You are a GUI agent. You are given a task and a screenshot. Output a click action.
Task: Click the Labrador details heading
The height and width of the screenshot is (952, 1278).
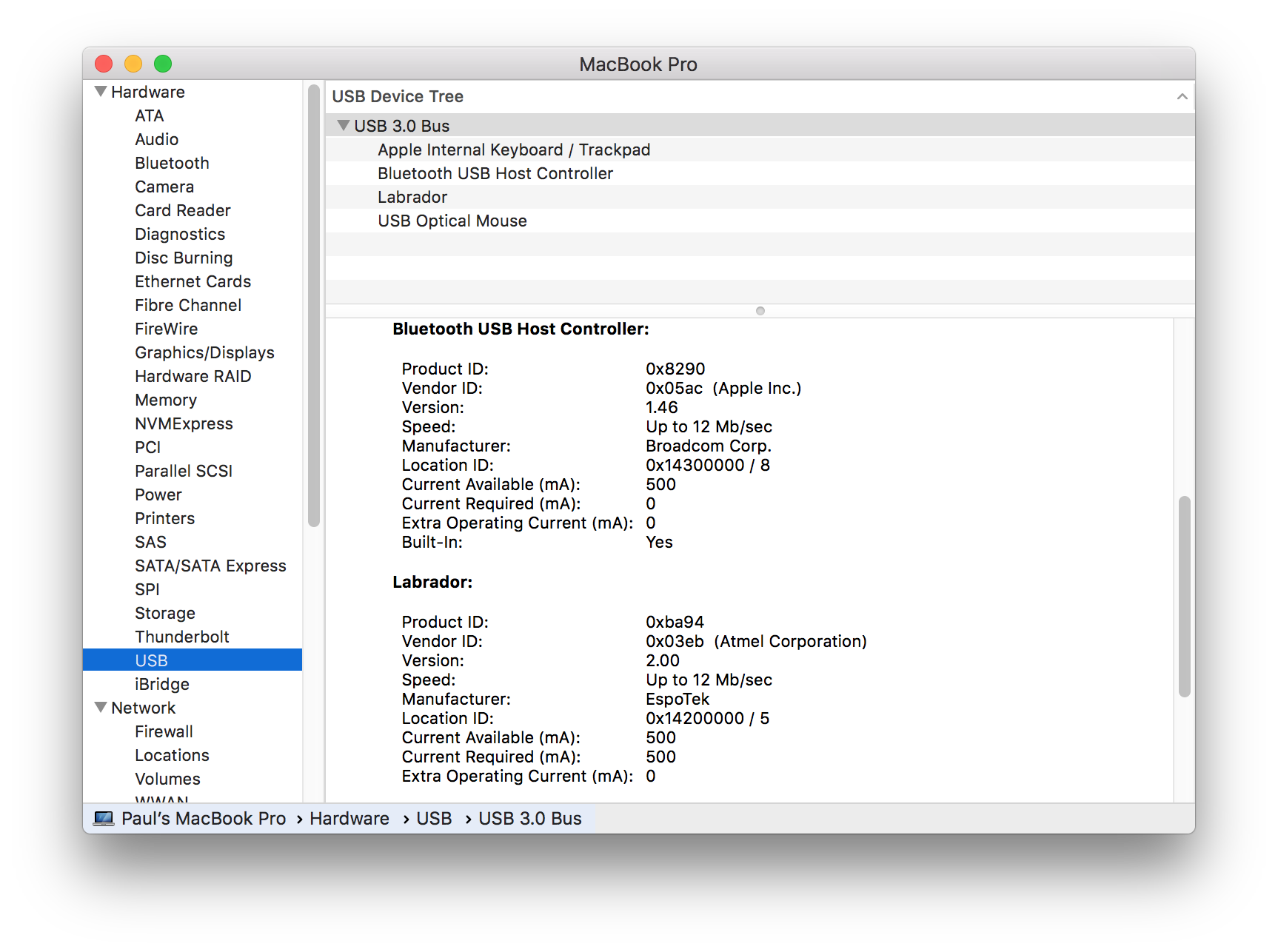pyautogui.click(x=432, y=583)
